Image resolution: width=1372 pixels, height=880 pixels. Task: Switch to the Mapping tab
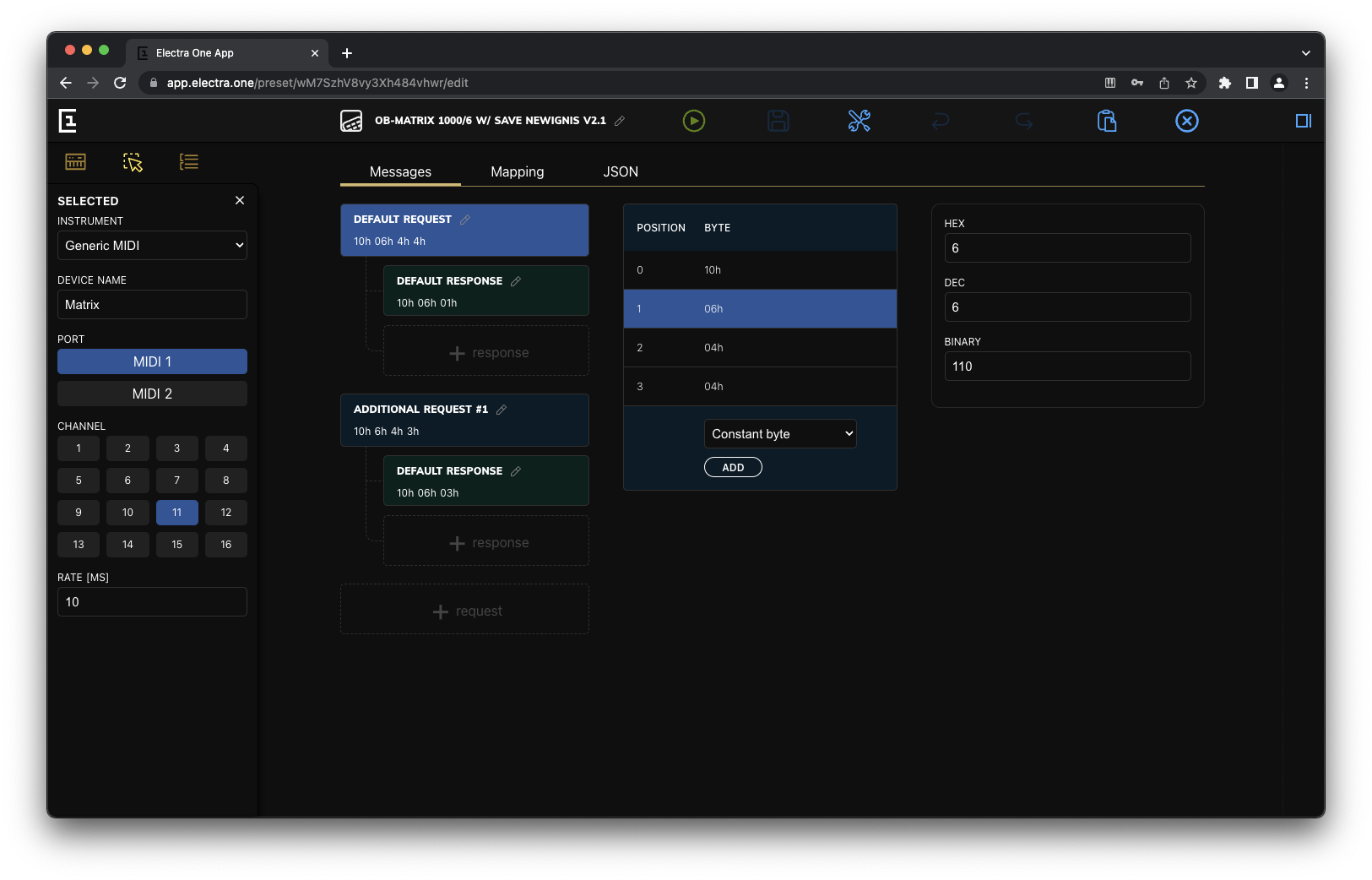click(517, 171)
